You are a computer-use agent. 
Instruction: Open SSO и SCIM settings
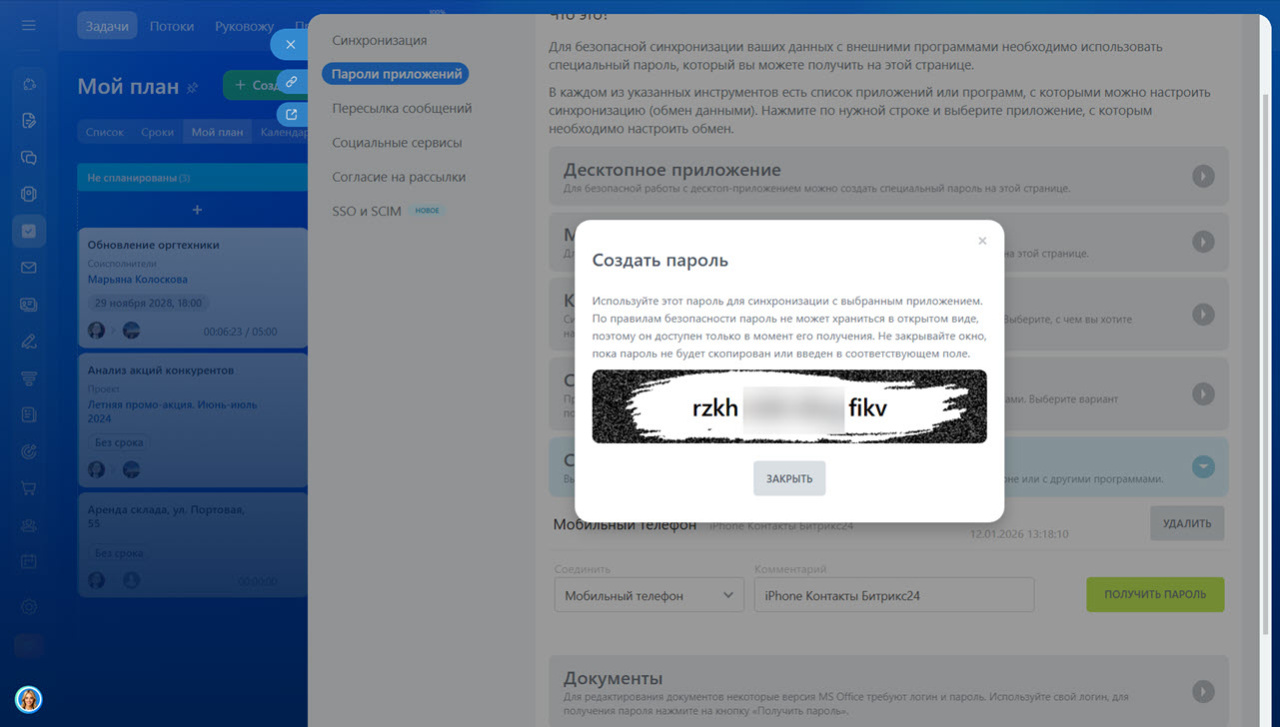(x=365, y=211)
